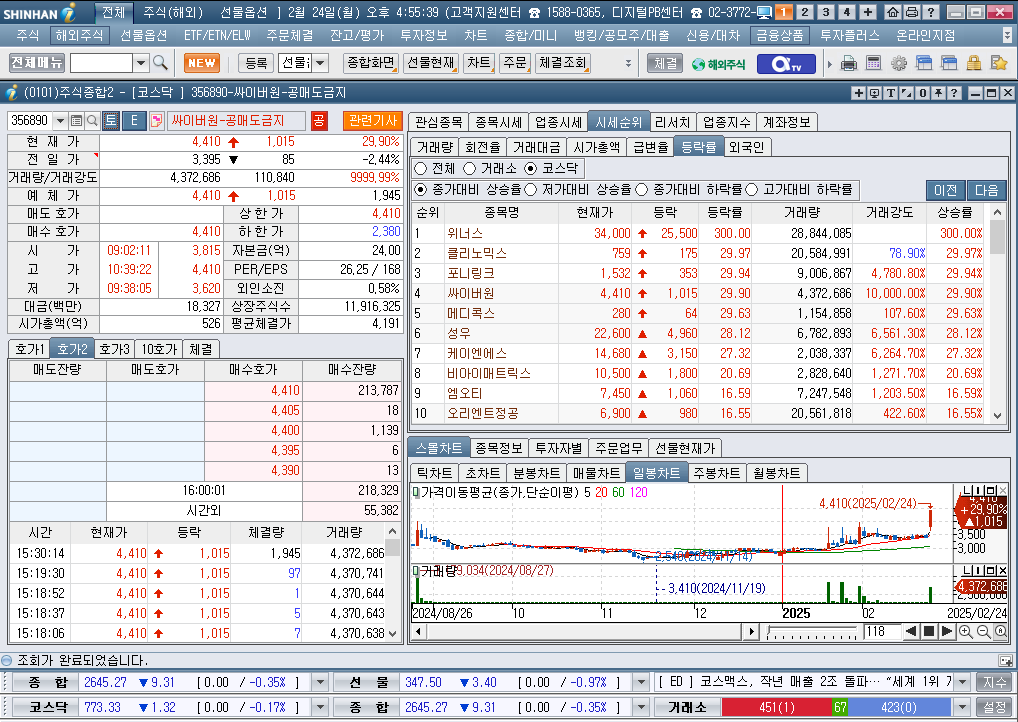The height and width of the screenshot is (722, 1018).
Task: Expand the 종합 index ticker dropdown
Action: (319, 682)
